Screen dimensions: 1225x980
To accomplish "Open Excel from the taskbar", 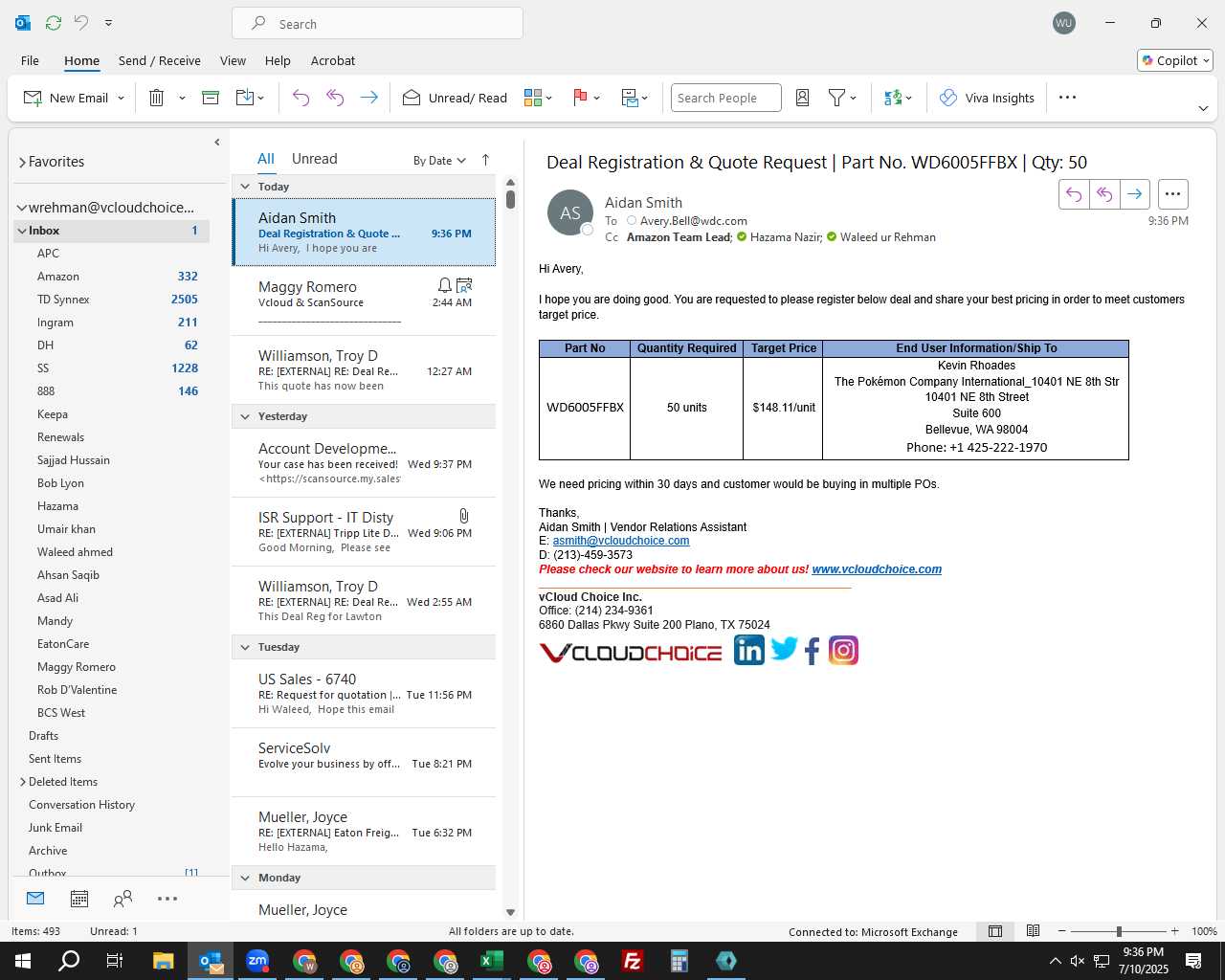I will click(492, 961).
